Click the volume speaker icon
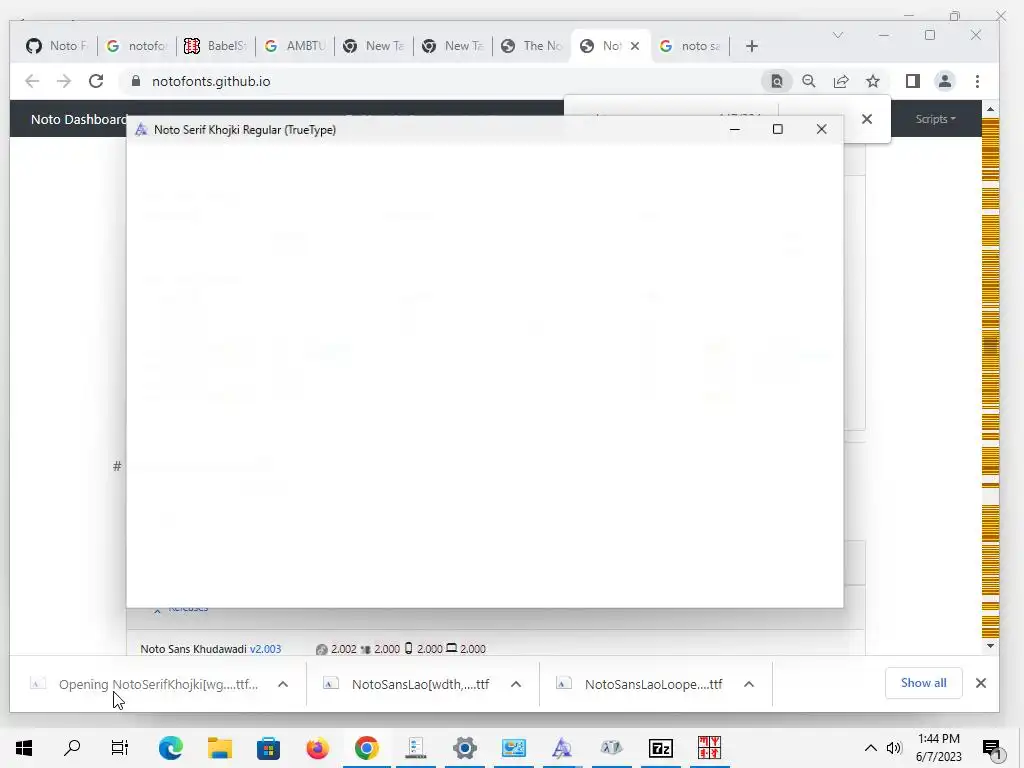Viewport: 1024px width, 768px height. click(x=894, y=748)
